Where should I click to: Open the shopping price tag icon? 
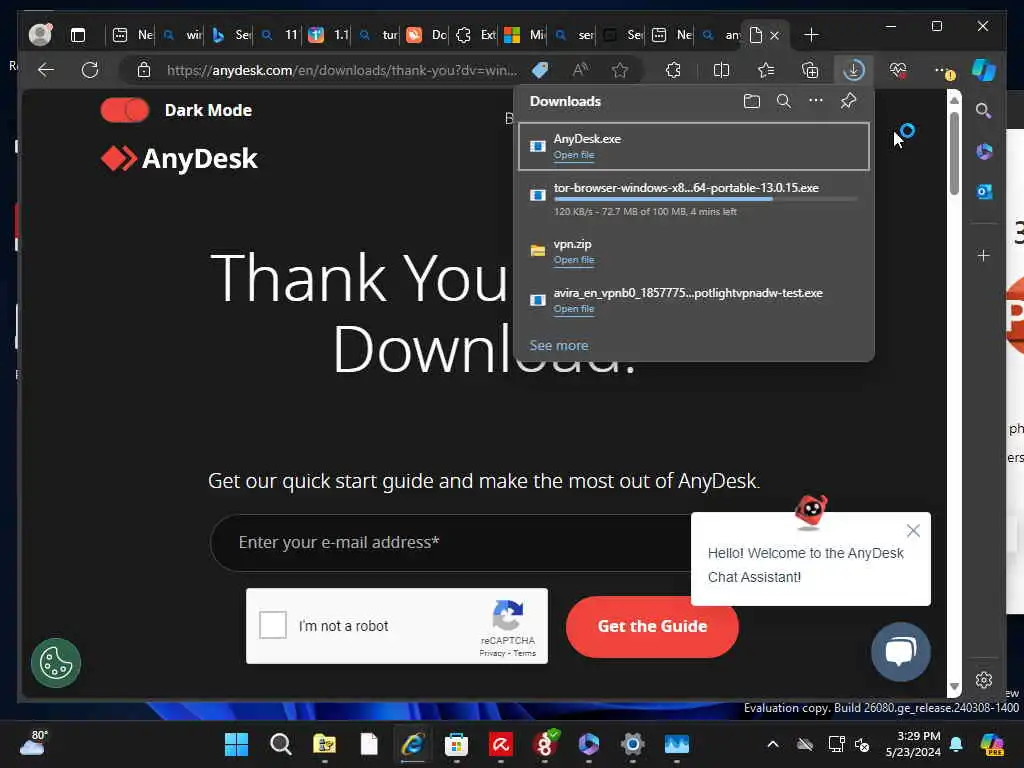(x=540, y=70)
